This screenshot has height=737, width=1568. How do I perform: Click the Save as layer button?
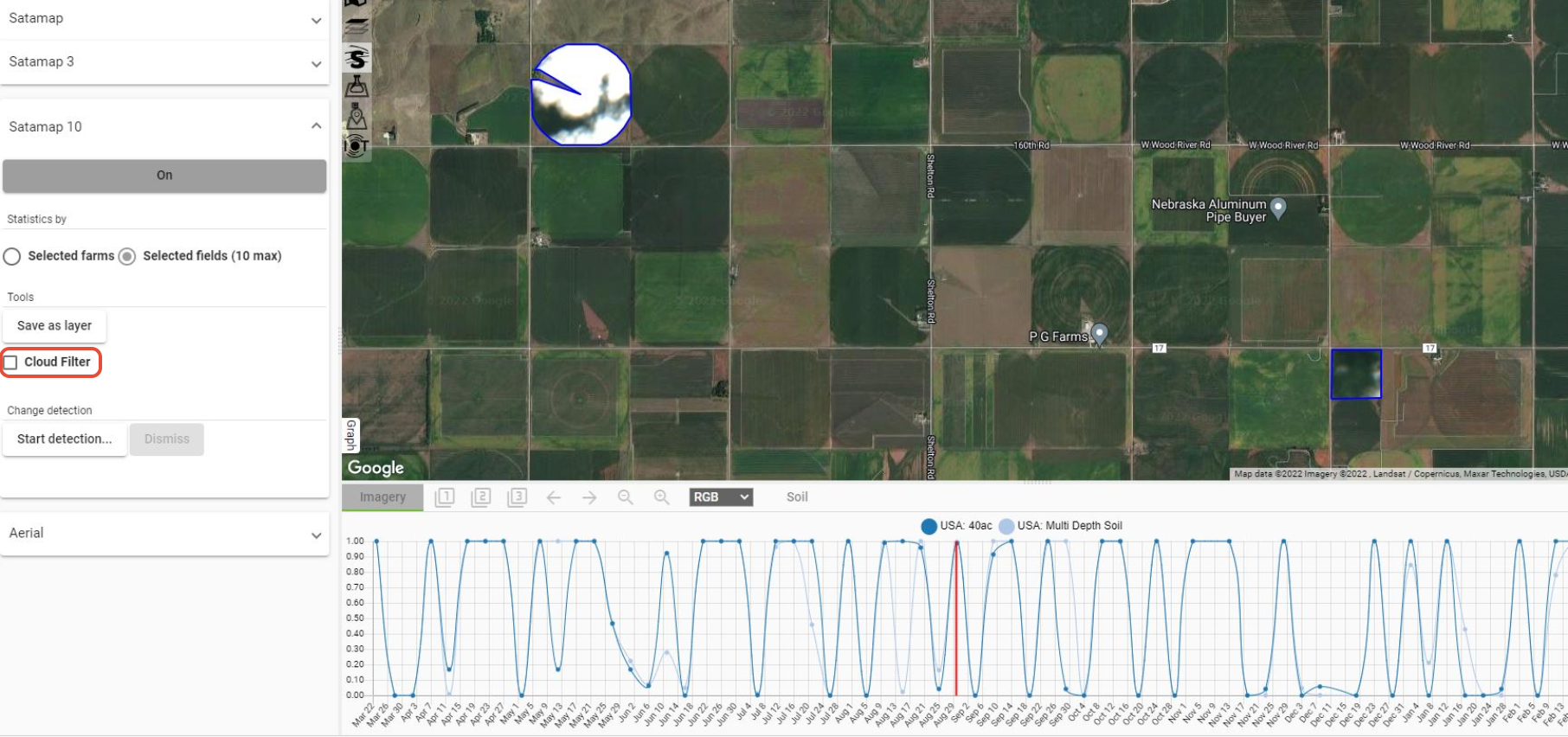(55, 326)
